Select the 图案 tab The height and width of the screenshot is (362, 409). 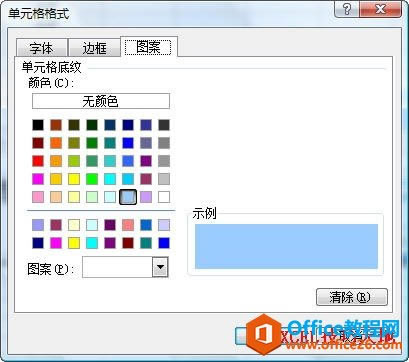148,47
